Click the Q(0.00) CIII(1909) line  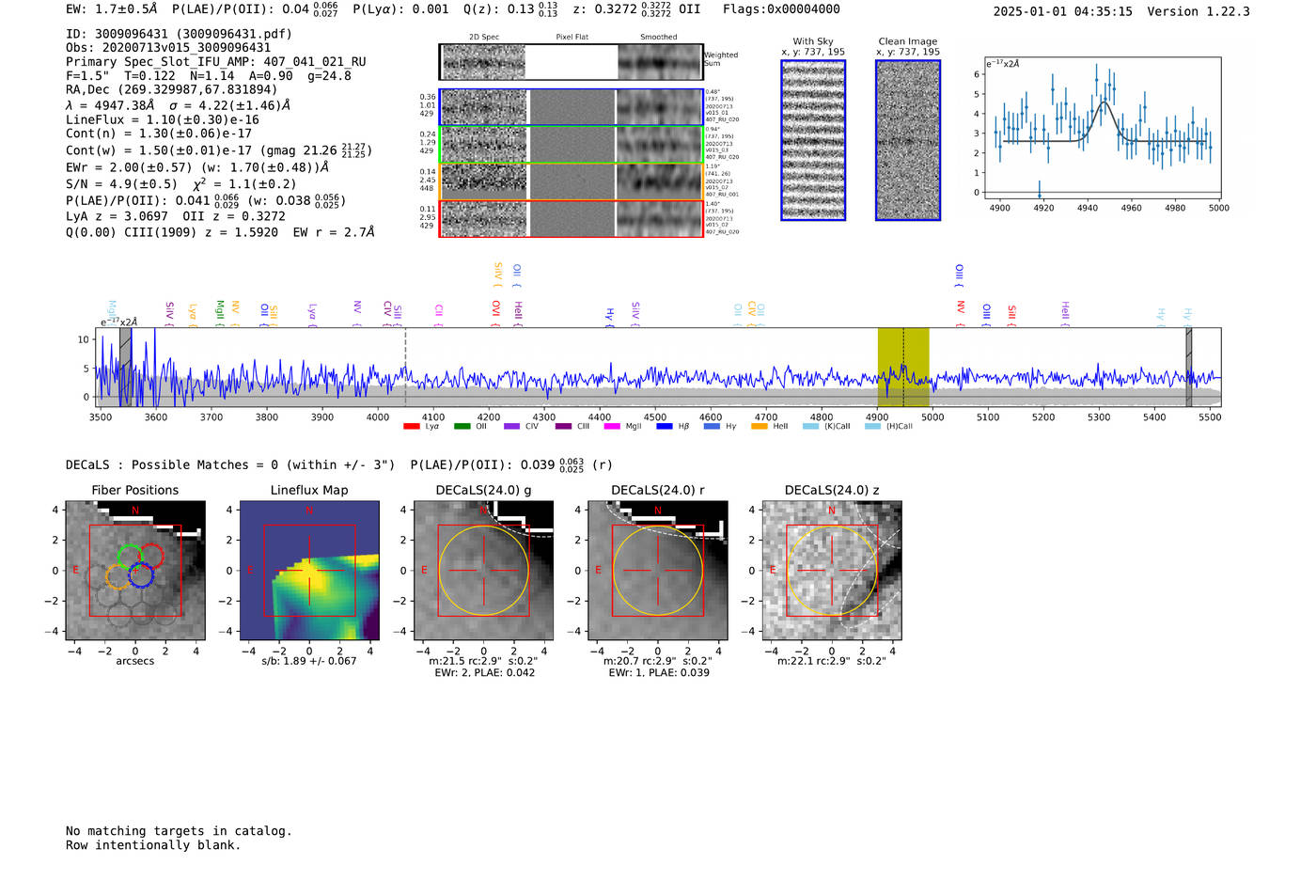pyautogui.click(x=220, y=232)
